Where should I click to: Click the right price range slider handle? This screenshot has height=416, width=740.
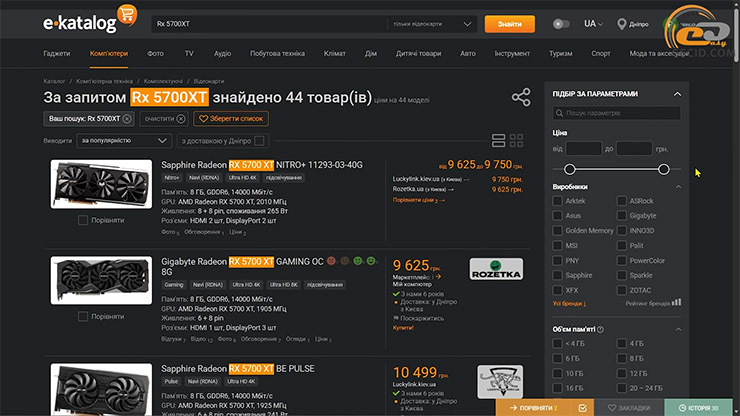click(663, 169)
